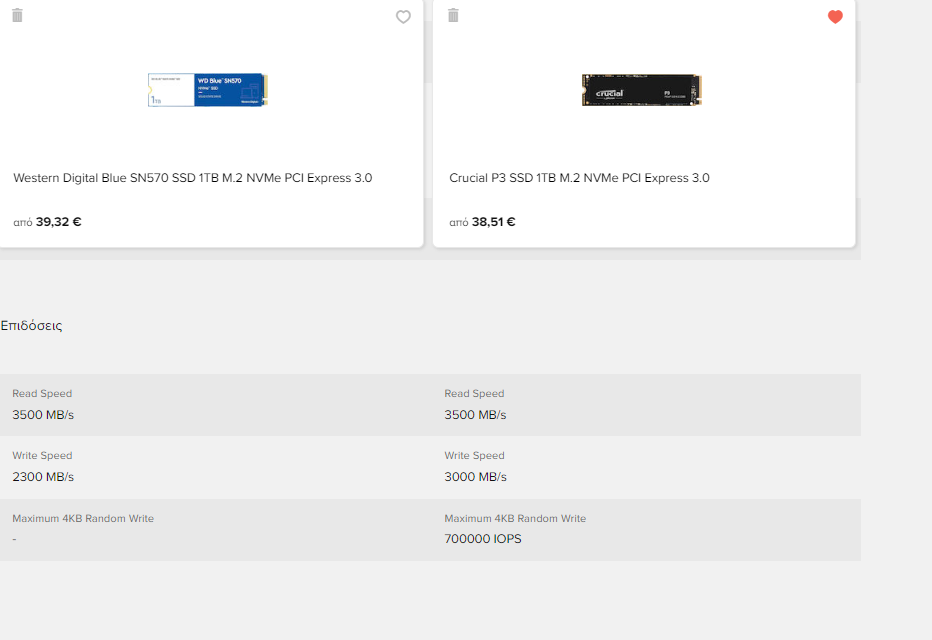Remove the Crucial P3 SSD with trash icon
The height and width of the screenshot is (640, 932).
tap(454, 15)
